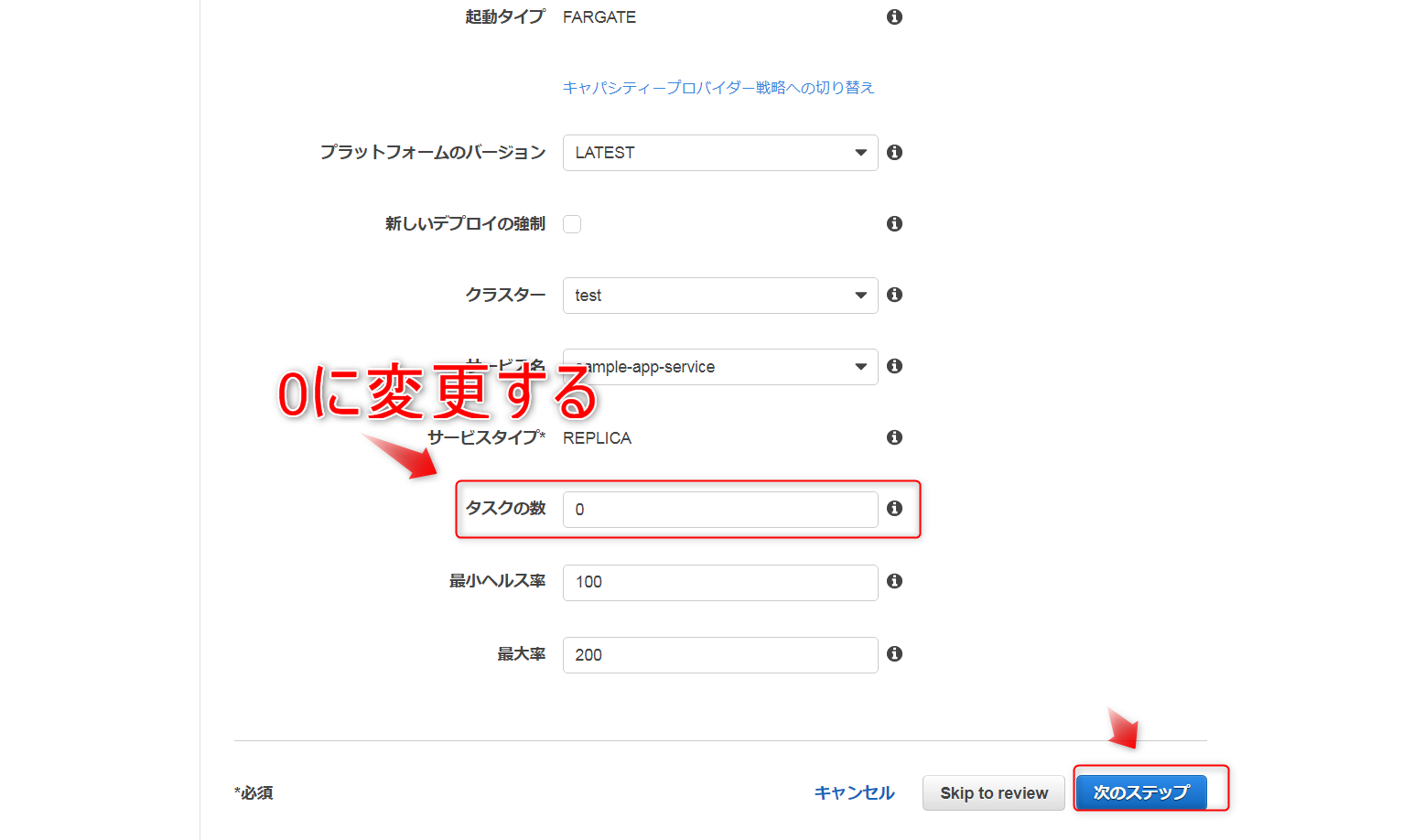Click the 最大率 label
The height and width of the screenshot is (840, 1425).
click(521, 654)
